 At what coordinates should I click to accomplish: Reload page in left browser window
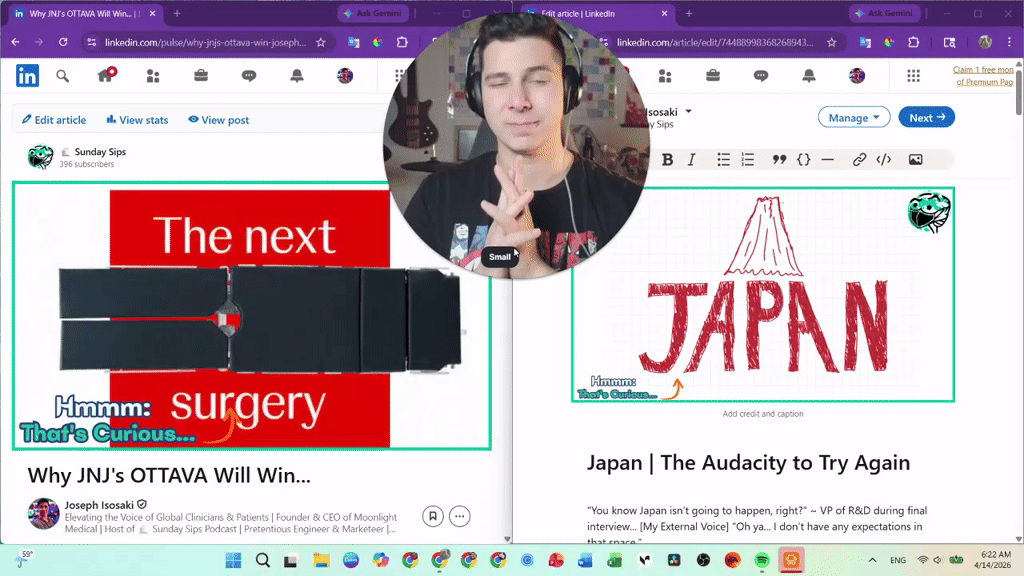(63, 42)
